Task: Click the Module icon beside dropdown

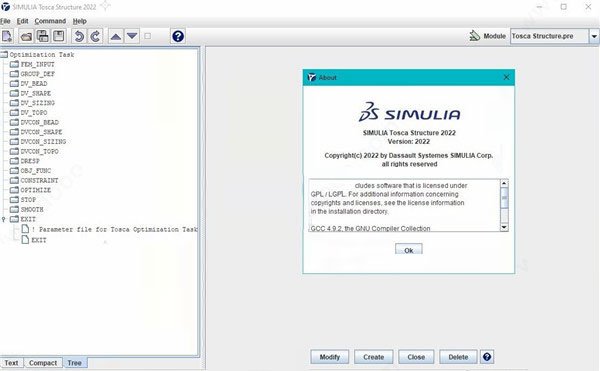Action: tap(474, 36)
